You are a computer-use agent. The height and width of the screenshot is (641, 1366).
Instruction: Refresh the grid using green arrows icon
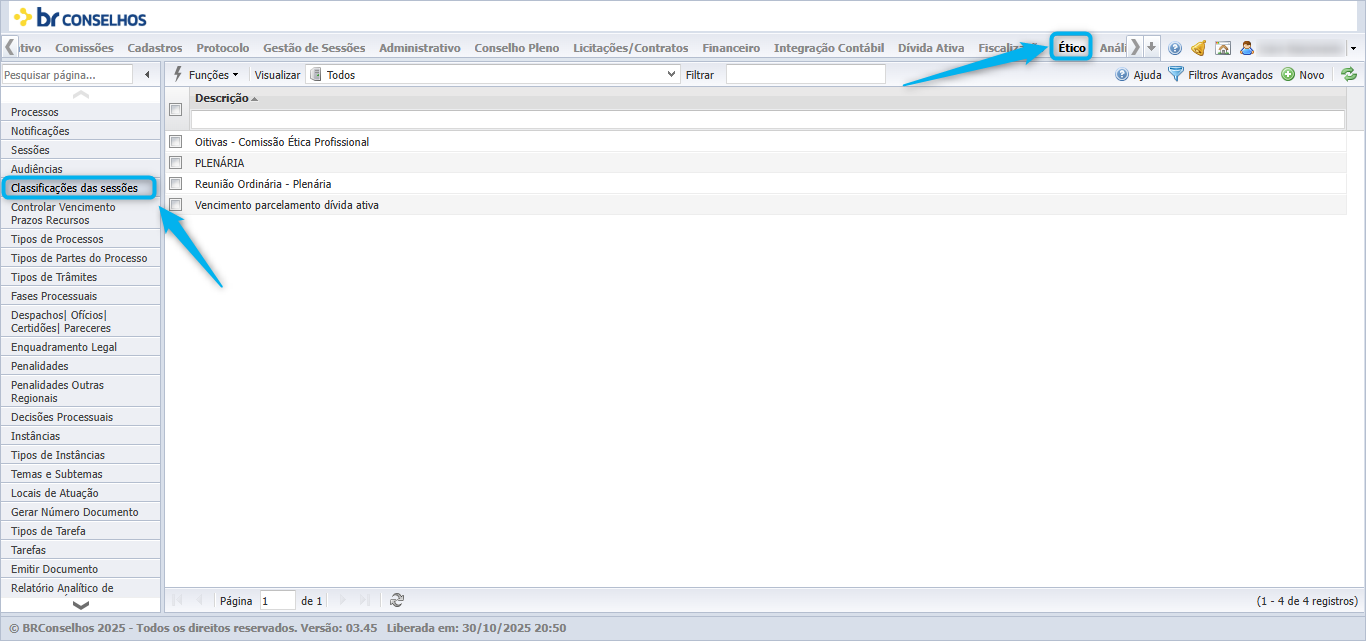click(x=1349, y=74)
